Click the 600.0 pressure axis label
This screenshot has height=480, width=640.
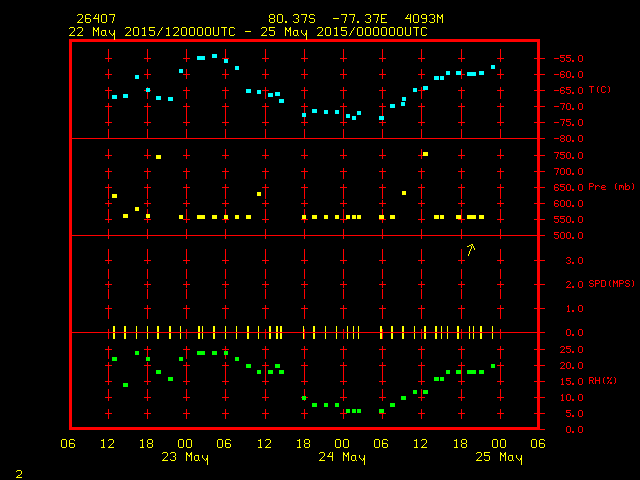coord(569,204)
